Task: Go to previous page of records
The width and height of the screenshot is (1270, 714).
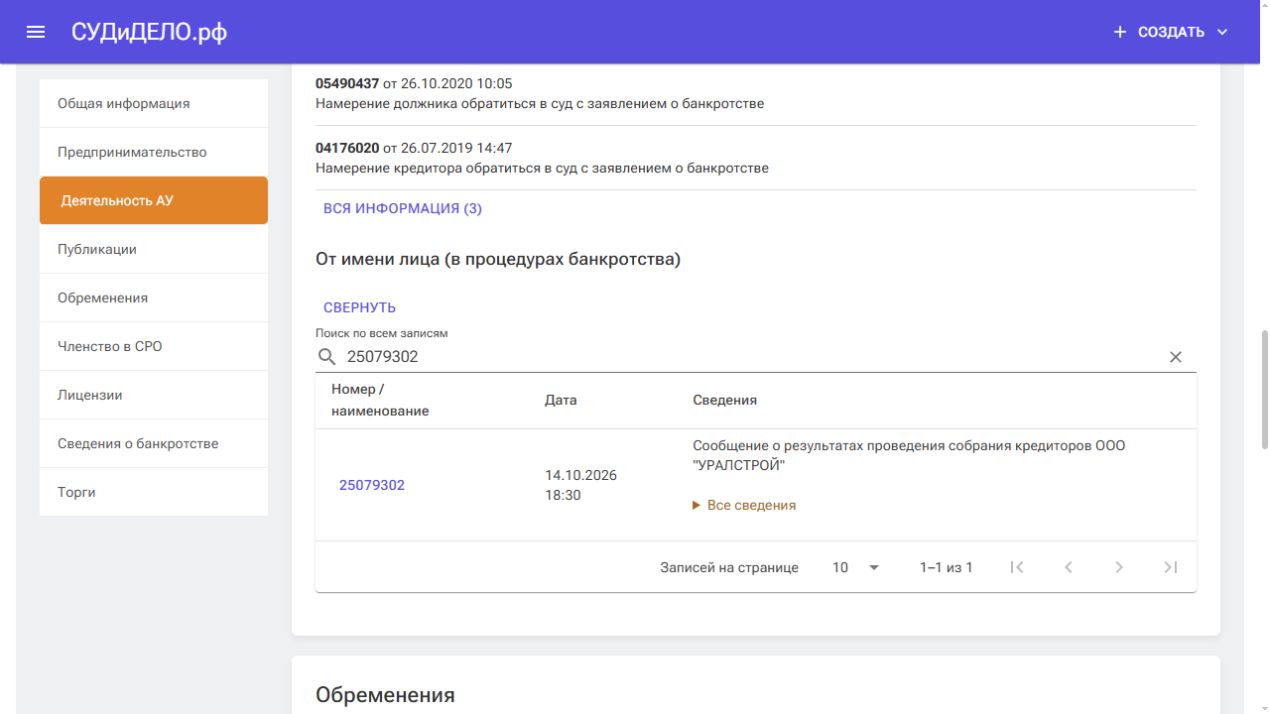Action: (1068, 568)
